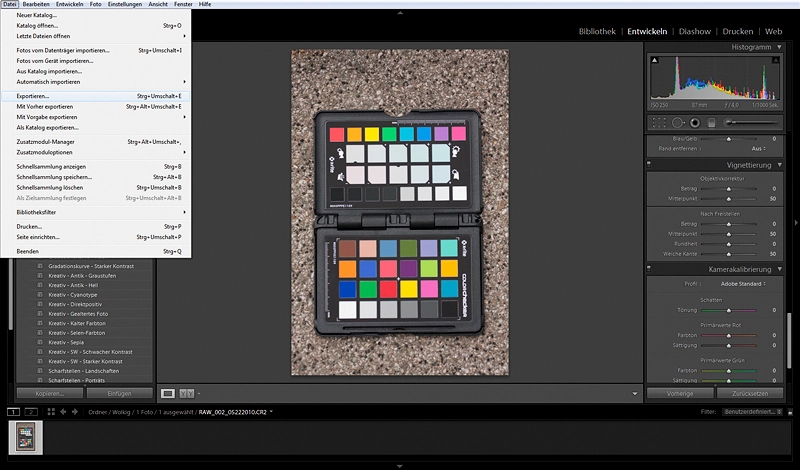Toggle the Kamerakalibrierung panel on/off switch
The height and width of the screenshot is (470, 800).
(649, 268)
